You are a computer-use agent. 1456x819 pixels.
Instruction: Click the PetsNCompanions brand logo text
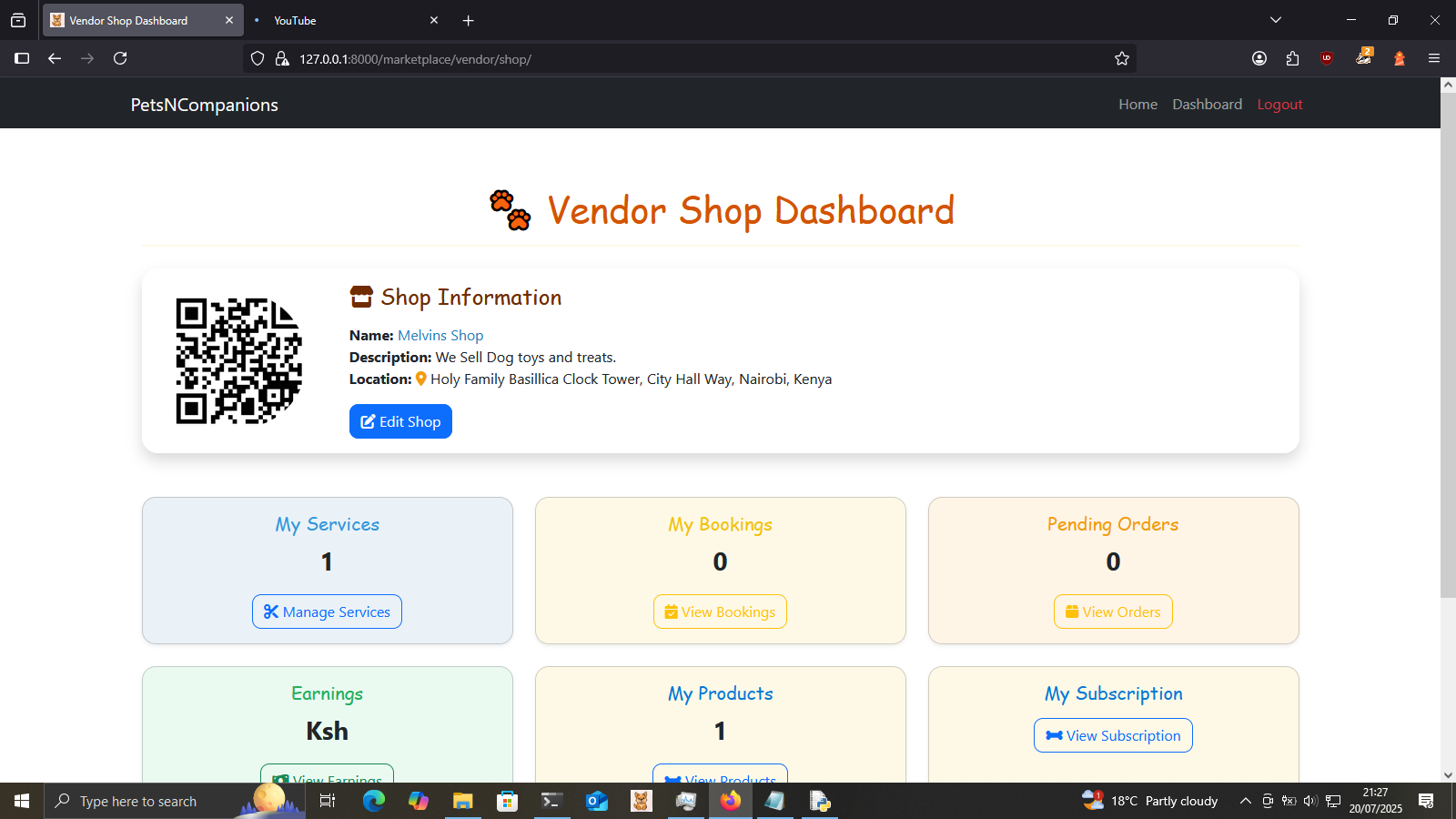tap(205, 105)
